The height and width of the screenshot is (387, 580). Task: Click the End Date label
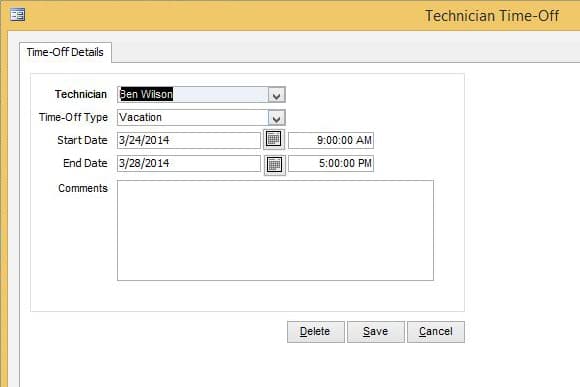(x=85, y=163)
